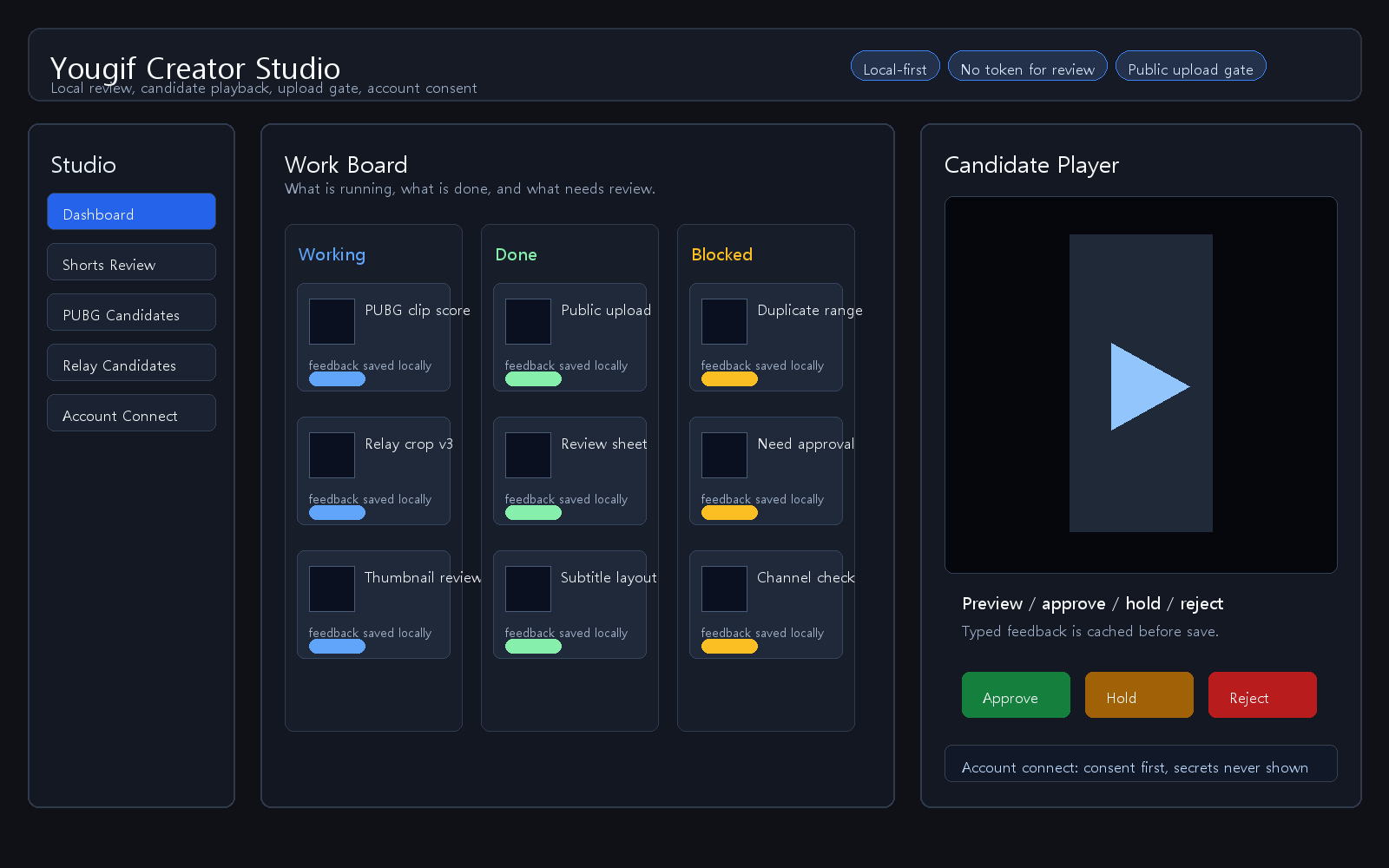
Task: Click the Studio sidebar heading
Action: click(x=83, y=165)
